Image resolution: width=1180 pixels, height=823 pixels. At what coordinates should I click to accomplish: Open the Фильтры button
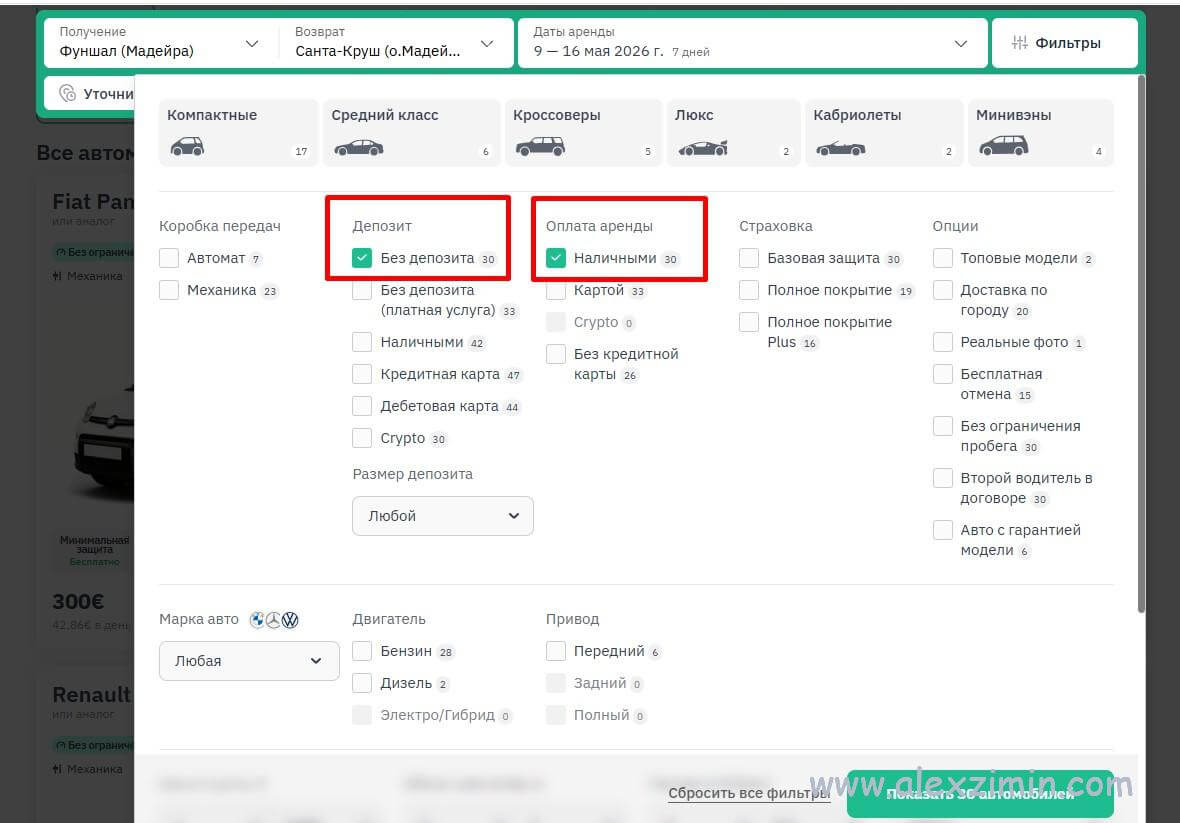click(1064, 43)
